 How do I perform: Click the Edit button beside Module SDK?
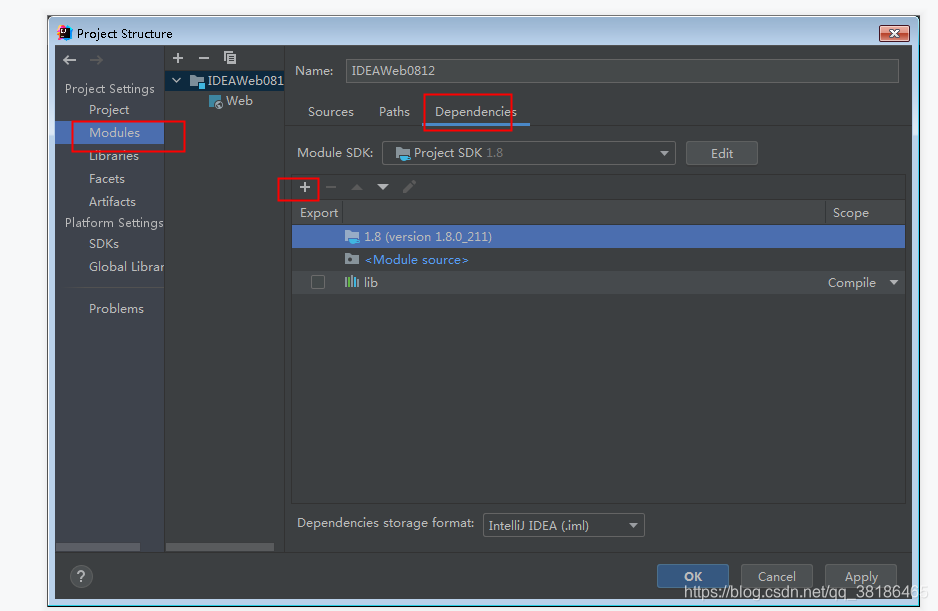coord(721,153)
